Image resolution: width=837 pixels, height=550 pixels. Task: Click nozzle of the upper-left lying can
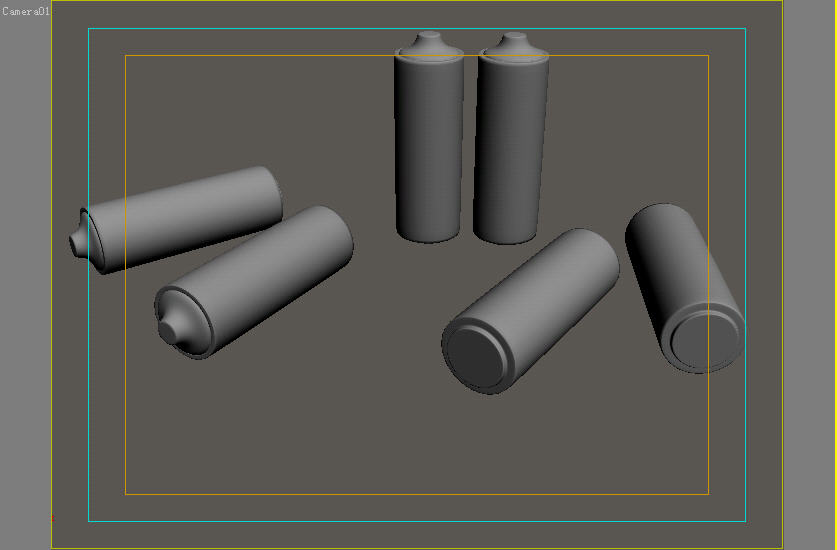[x=77, y=243]
